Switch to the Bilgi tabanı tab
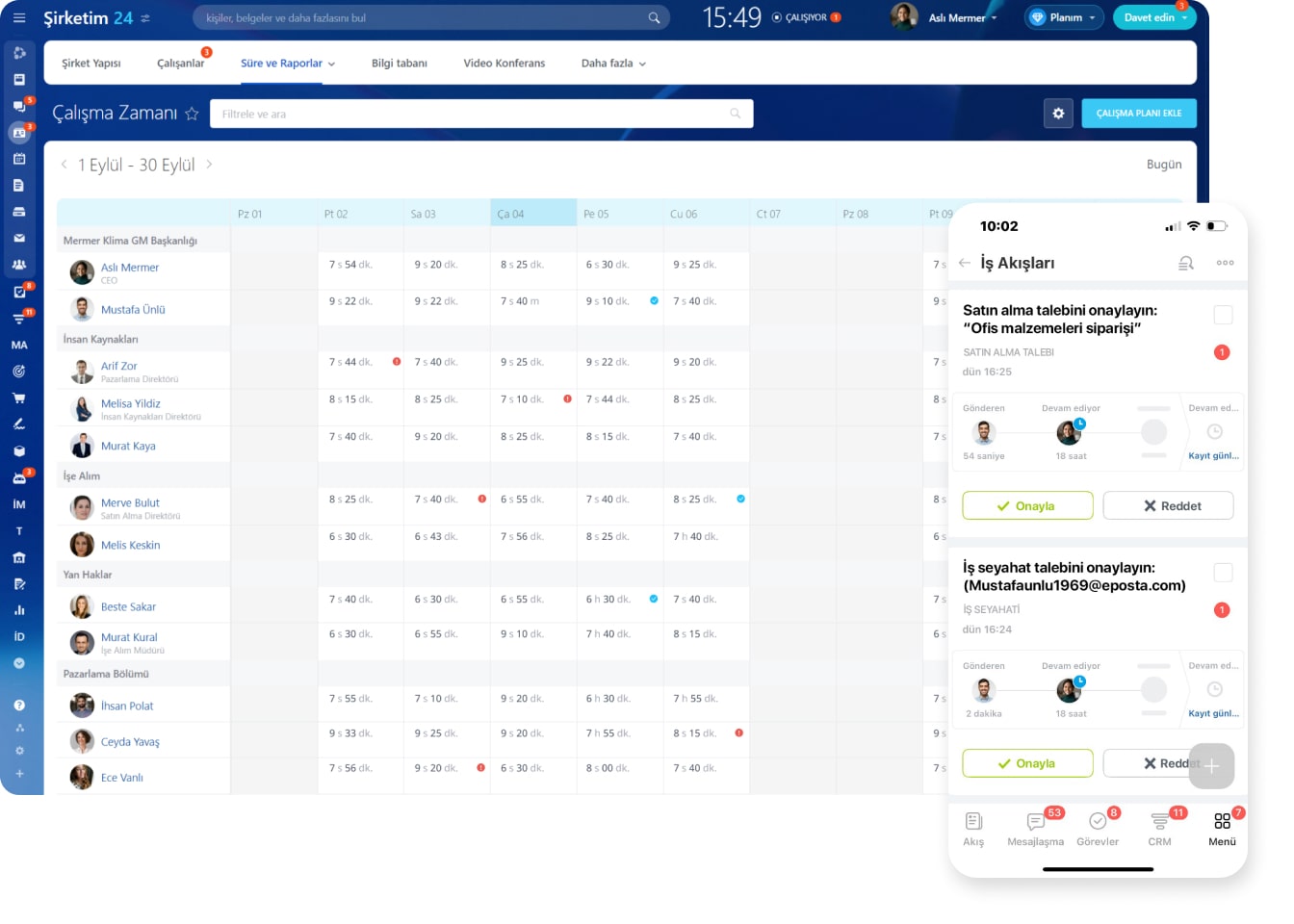This screenshot has width=1294, height=924. point(399,63)
